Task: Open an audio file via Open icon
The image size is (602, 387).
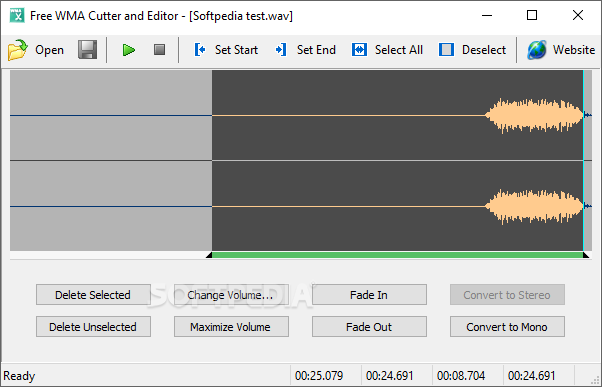Action: [18, 50]
